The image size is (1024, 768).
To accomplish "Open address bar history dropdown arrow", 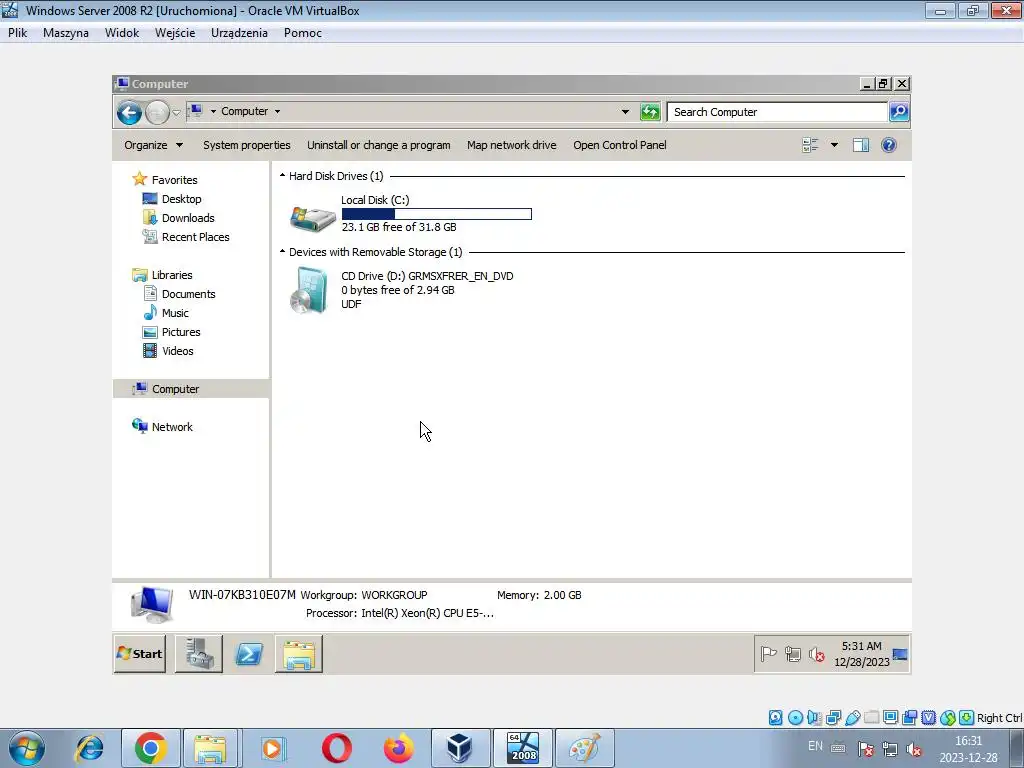I will pyautogui.click(x=625, y=112).
